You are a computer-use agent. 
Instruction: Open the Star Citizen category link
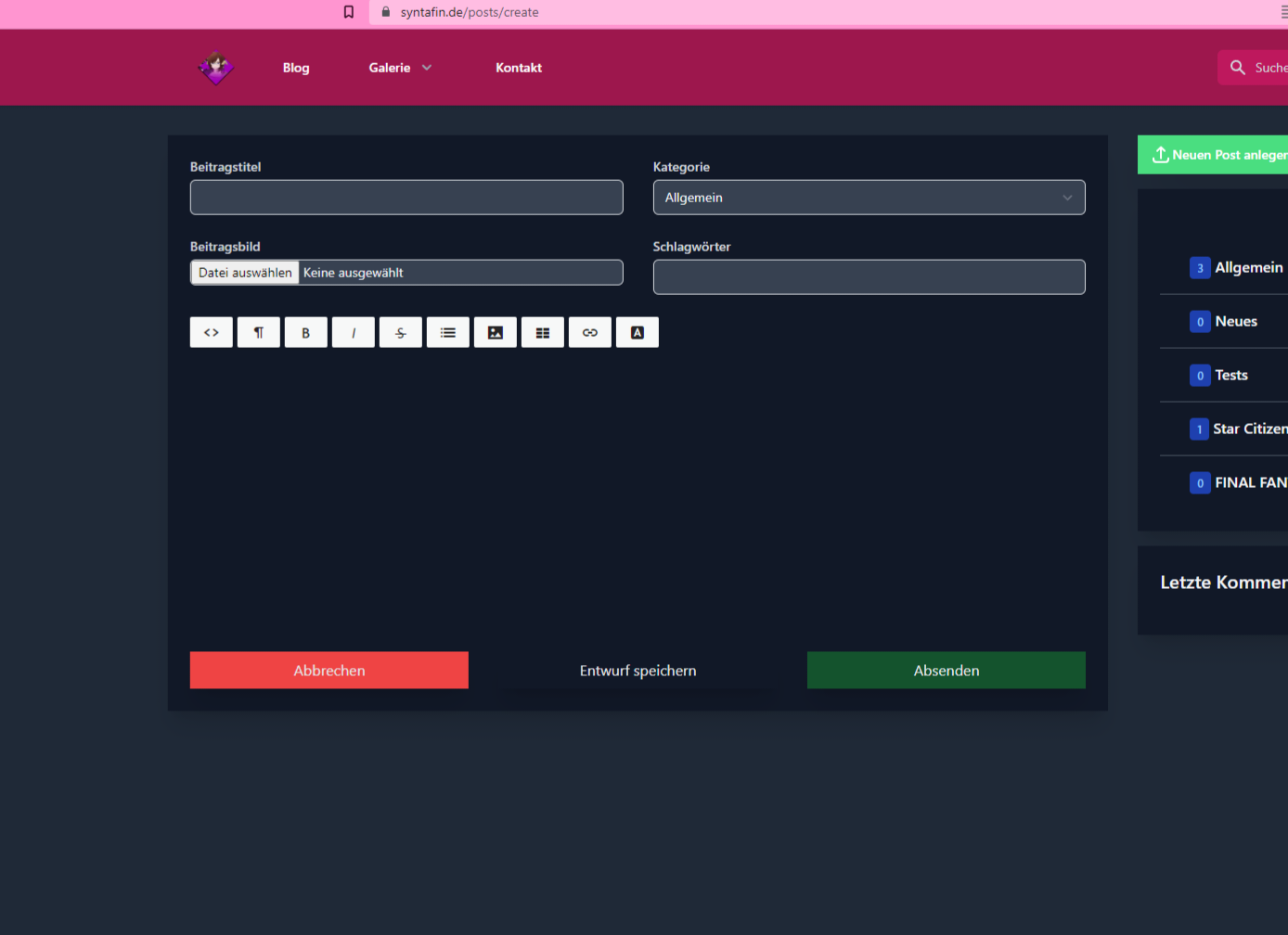pyautogui.click(x=1249, y=429)
